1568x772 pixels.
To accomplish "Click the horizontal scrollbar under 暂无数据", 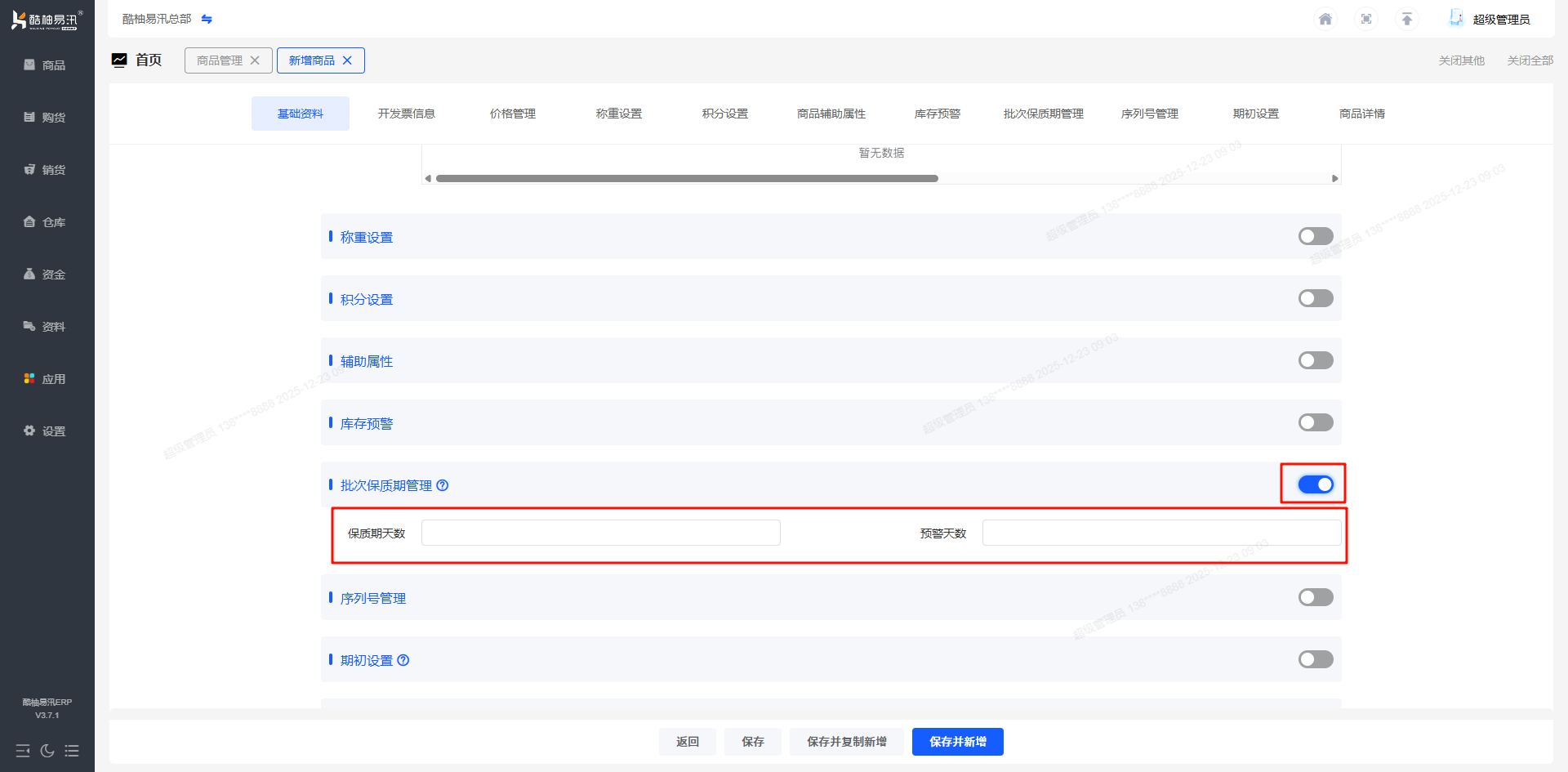I will click(686, 178).
